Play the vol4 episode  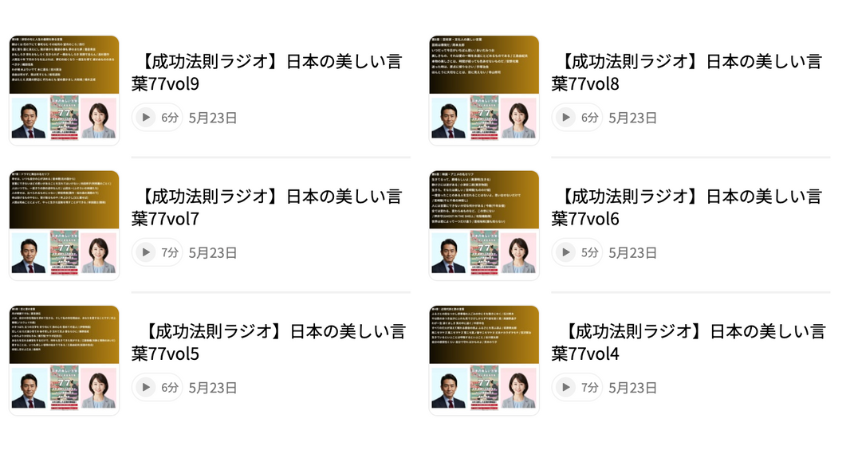pyautogui.click(x=565, y=388)
